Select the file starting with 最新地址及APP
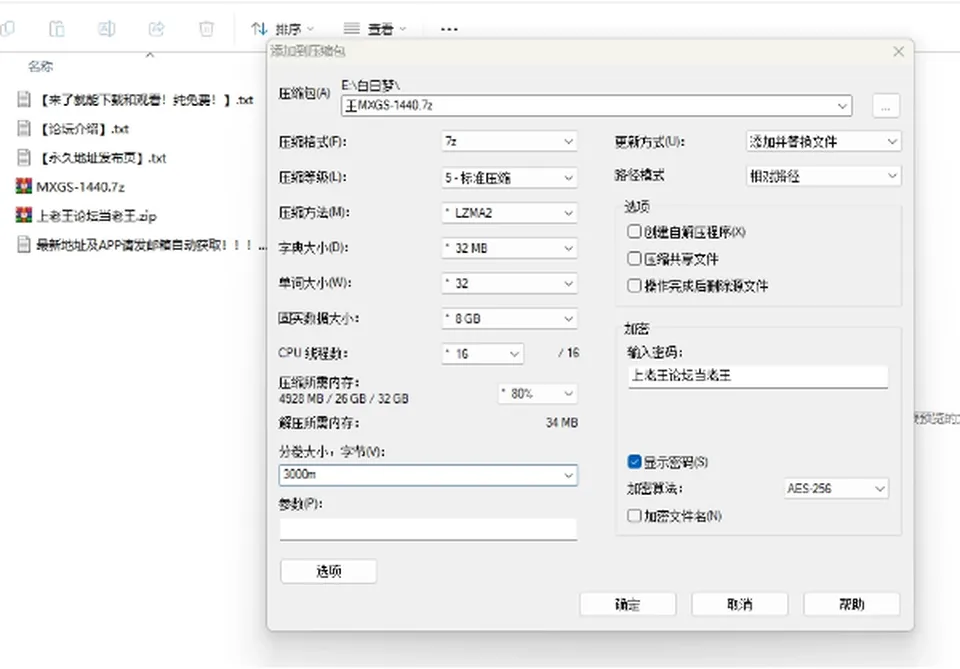 click(x=141, y=245)
